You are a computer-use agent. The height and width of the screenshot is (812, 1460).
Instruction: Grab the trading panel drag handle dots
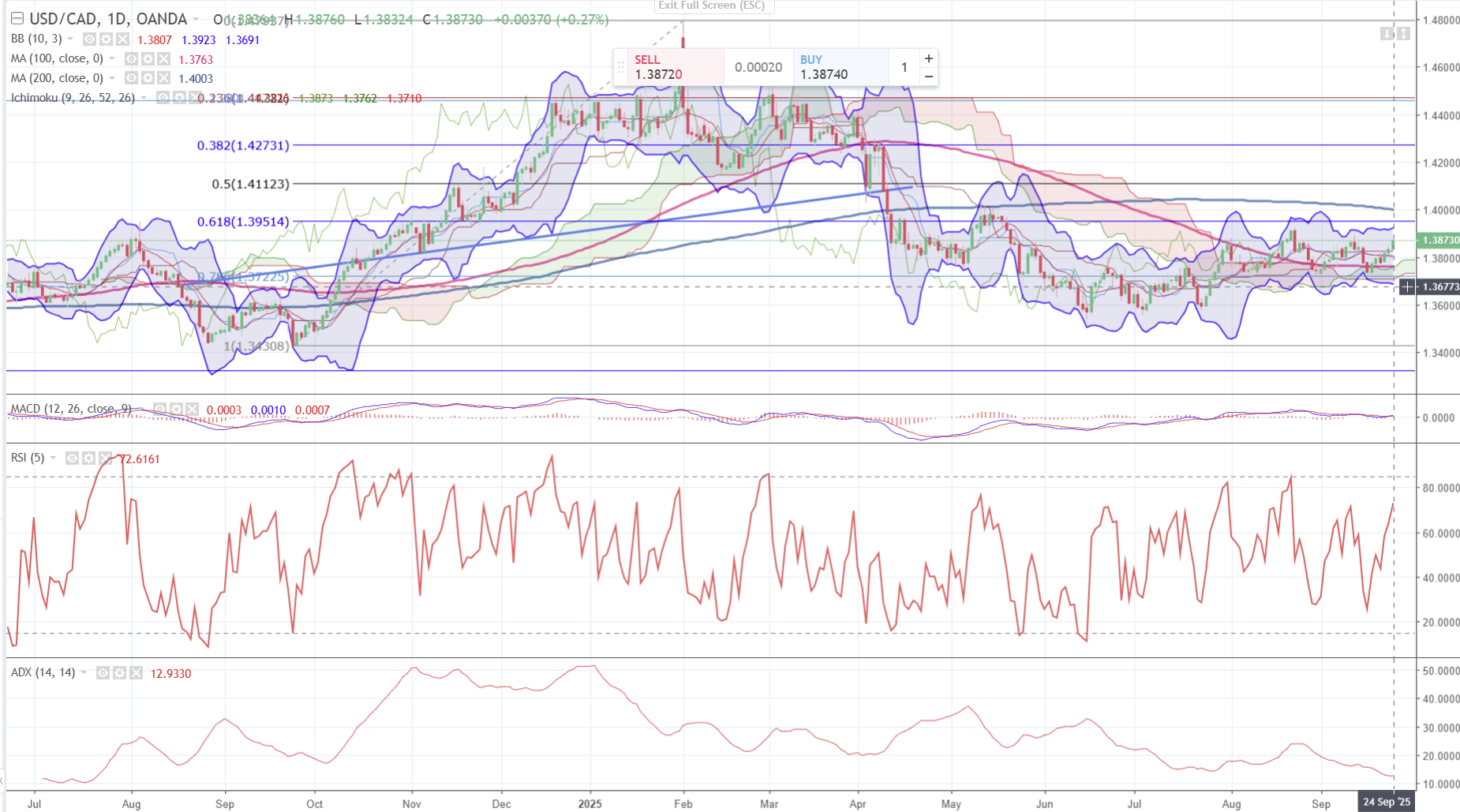click(620, 67)
